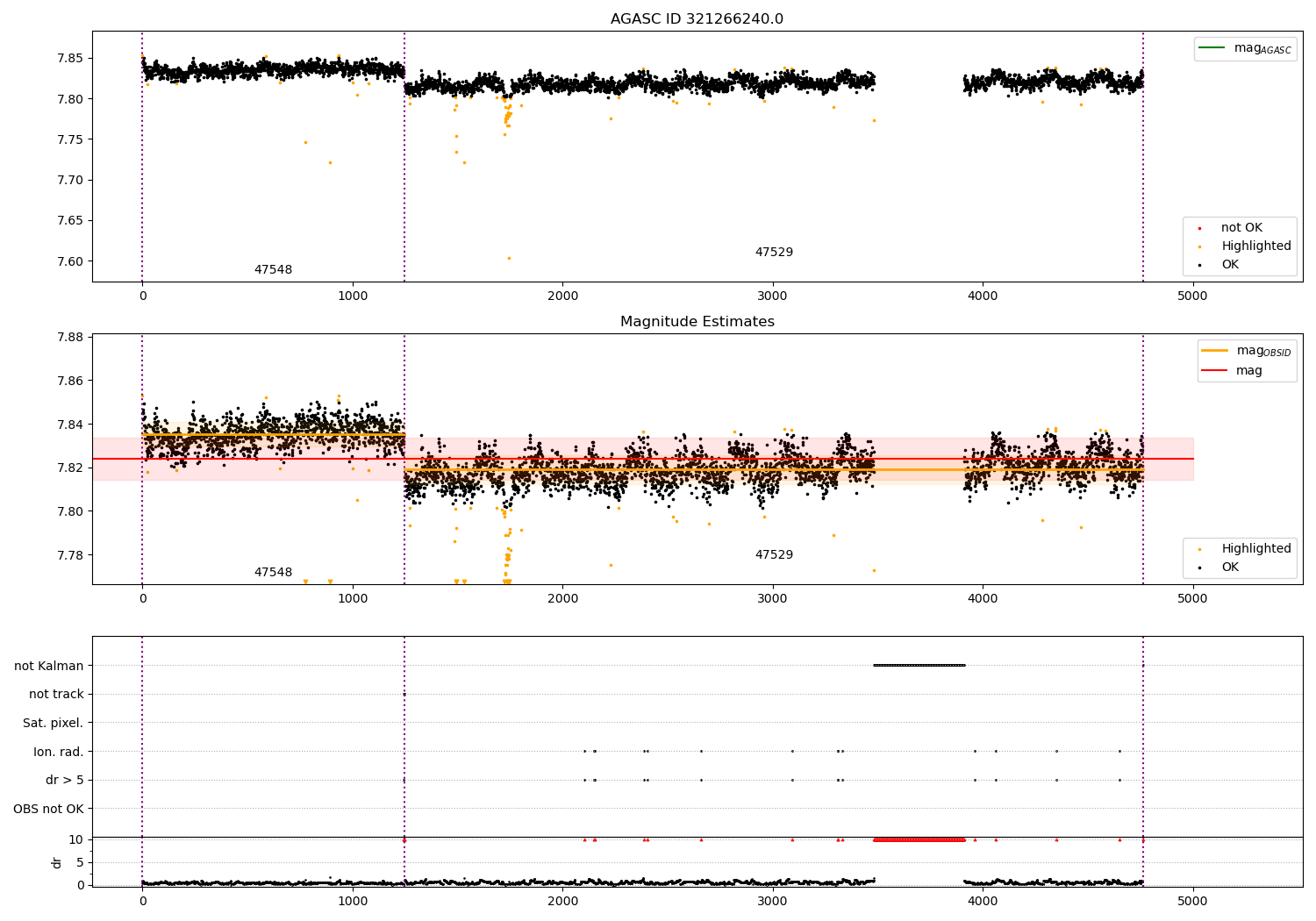
Task: Click the 7.60 tick on top plot
Action: coord(69,261)
